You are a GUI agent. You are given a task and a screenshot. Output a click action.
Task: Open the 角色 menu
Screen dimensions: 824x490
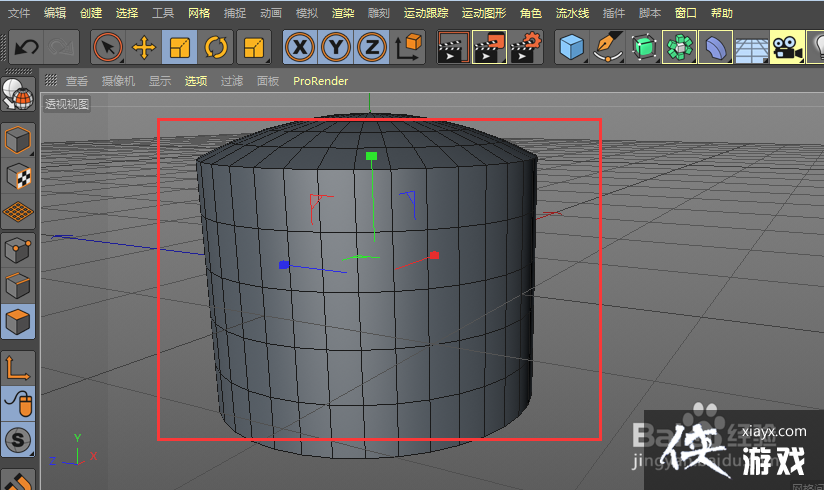pos(530,13)
